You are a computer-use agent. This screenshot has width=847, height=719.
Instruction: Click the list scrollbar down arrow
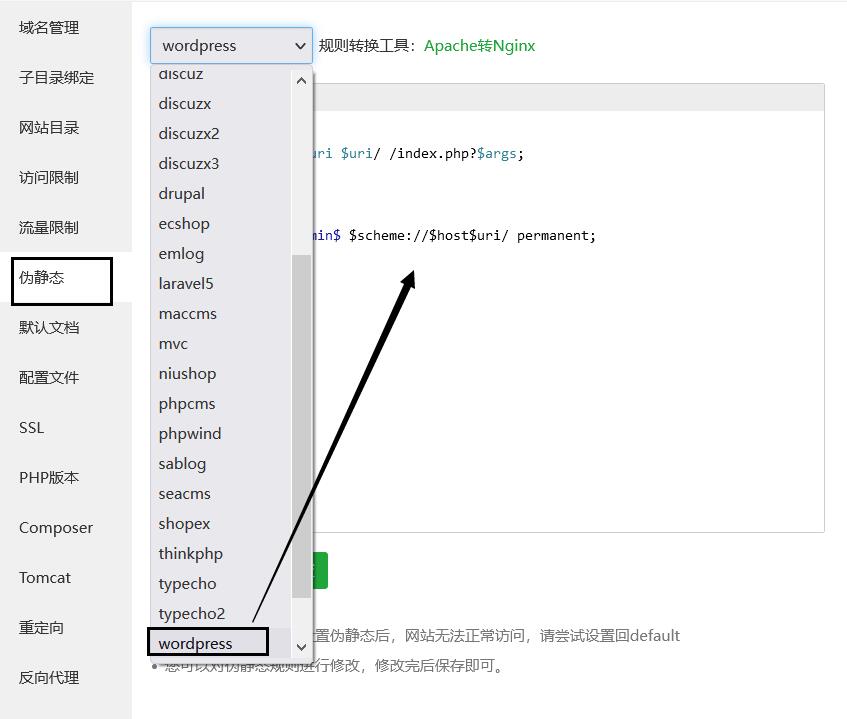tap(301, 647)
